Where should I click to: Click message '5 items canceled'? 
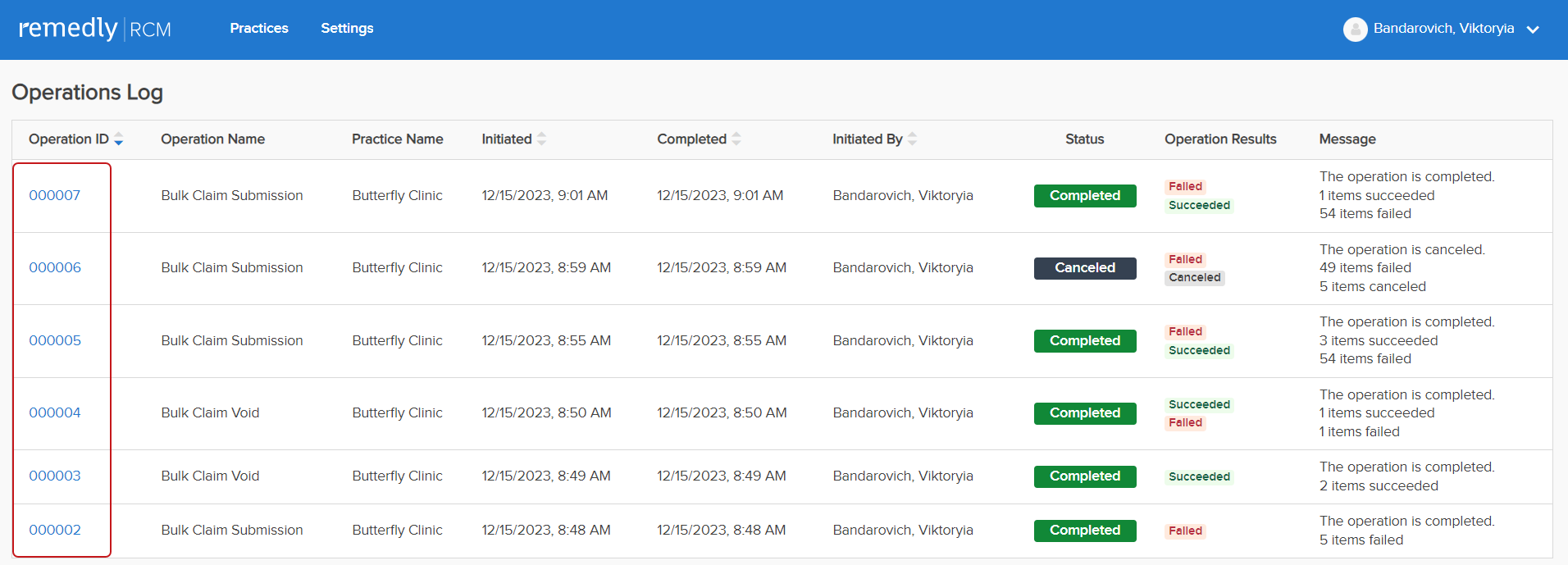pos(1373,286)
